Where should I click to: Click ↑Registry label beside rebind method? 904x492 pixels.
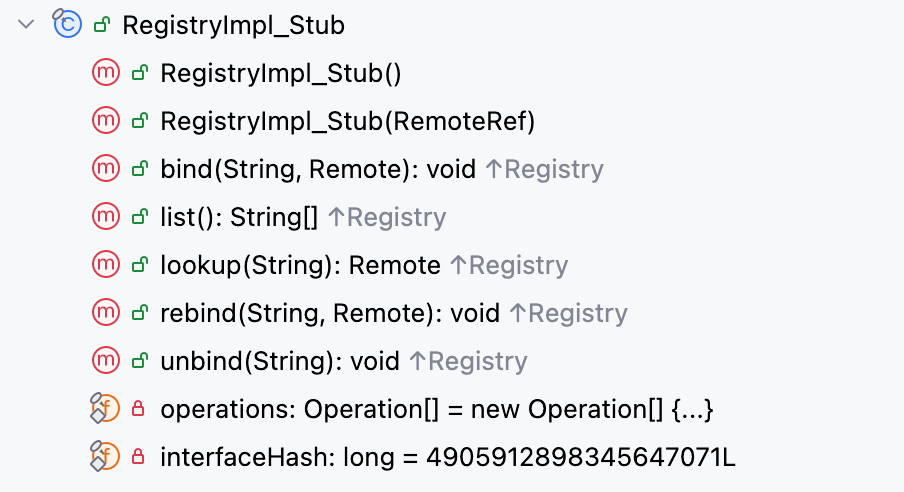click(568, 313)
